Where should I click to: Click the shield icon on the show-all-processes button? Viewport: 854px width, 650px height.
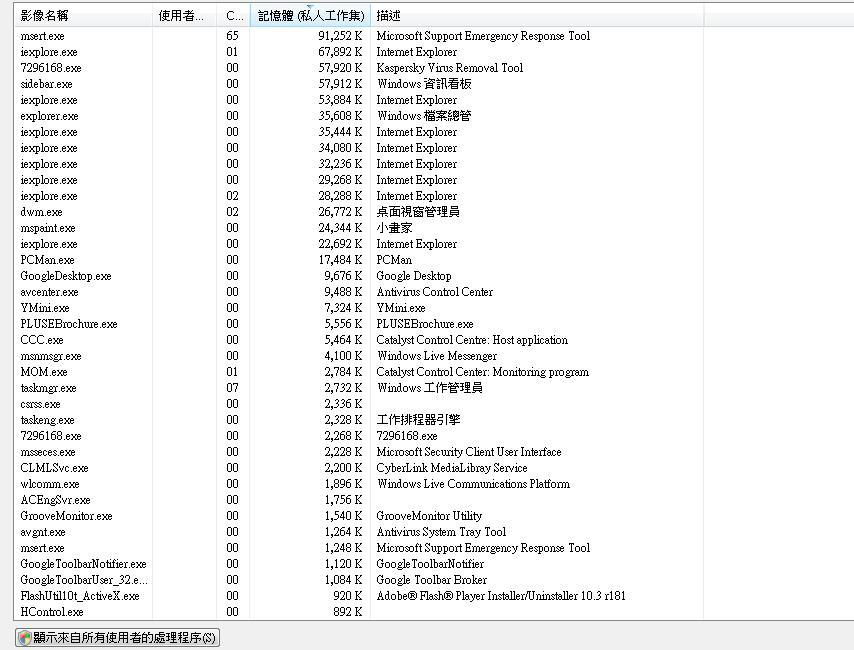[25, 637]
